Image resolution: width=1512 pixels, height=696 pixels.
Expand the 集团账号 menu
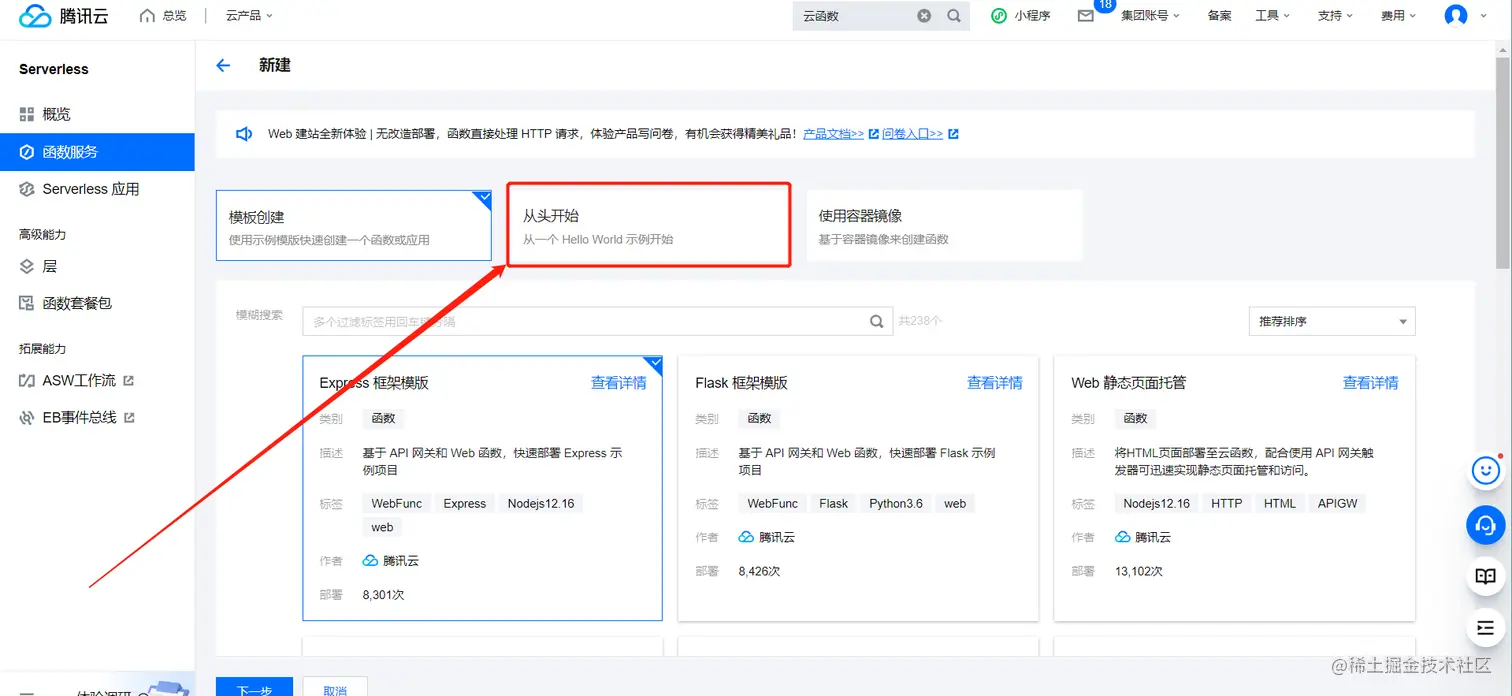tap(1150, 16)
